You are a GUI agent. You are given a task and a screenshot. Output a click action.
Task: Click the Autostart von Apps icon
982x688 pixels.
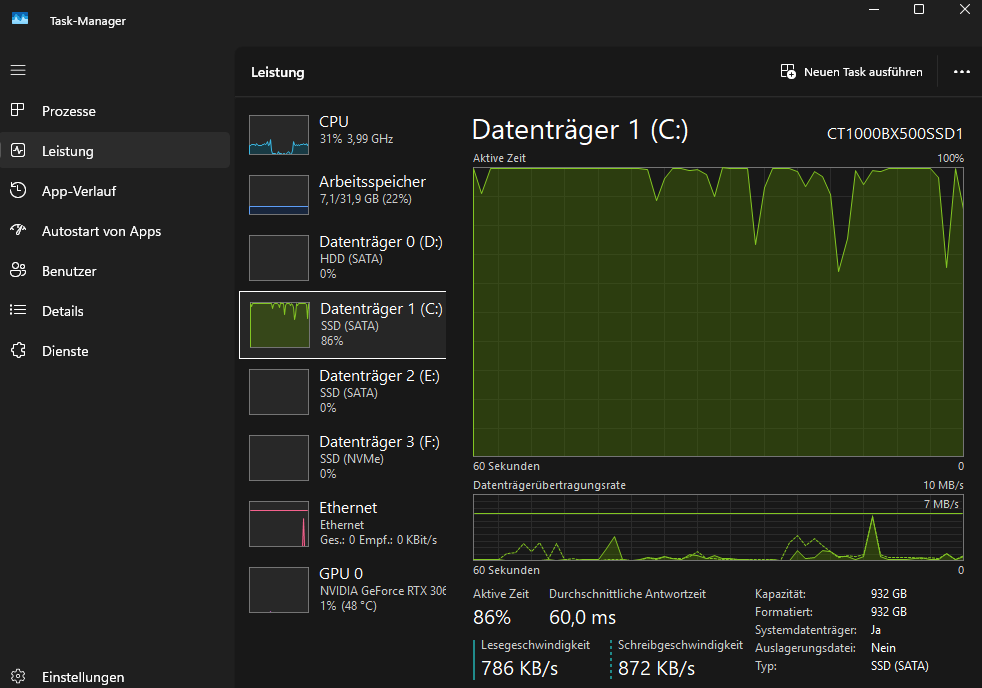[x=18, y=230]
